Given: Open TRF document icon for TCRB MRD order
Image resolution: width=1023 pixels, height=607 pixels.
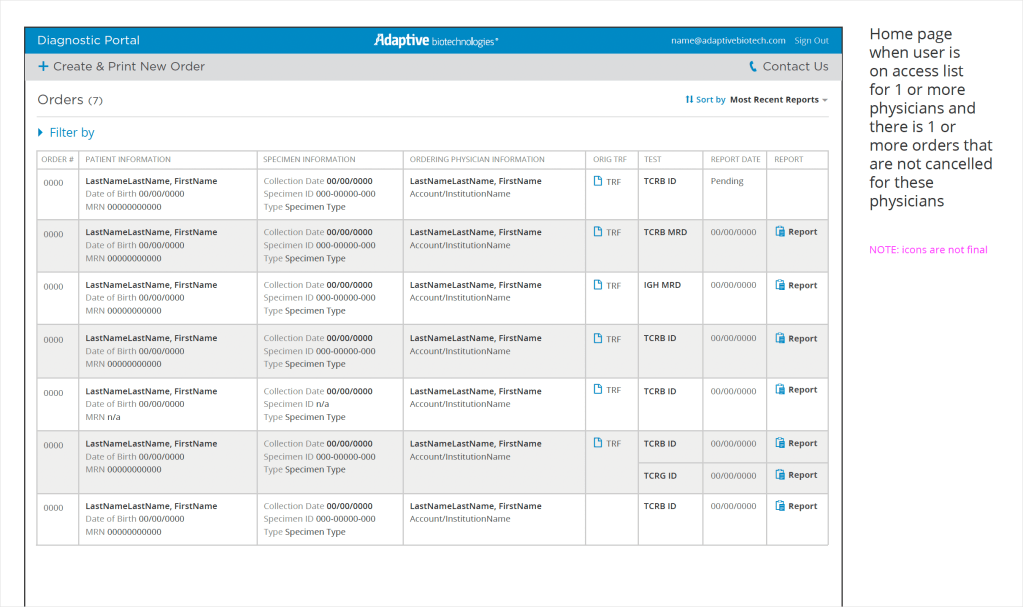Looking at the screenshot, I should coord(598,232).
